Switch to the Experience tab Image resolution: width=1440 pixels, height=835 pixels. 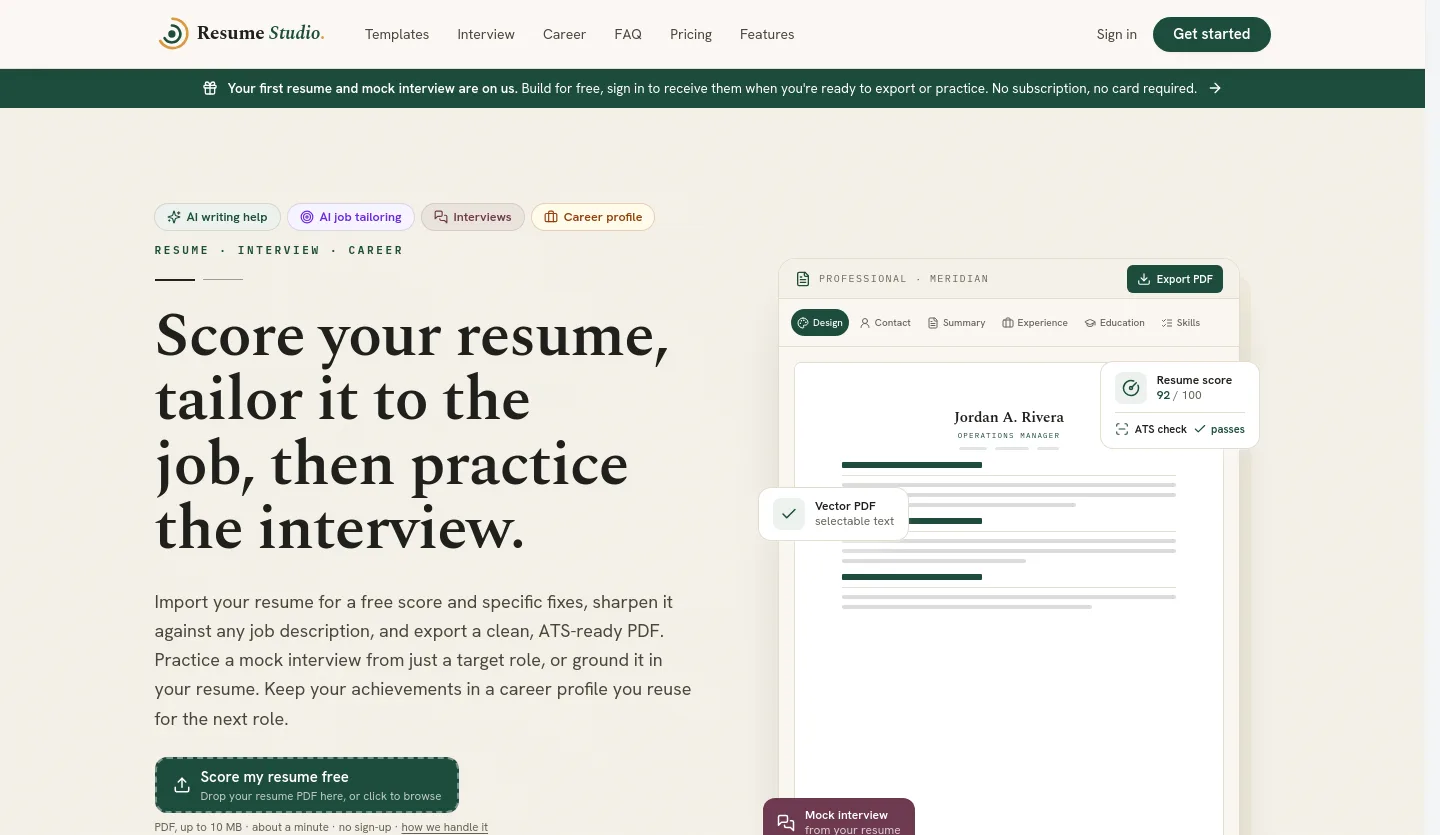point(1035,323)
